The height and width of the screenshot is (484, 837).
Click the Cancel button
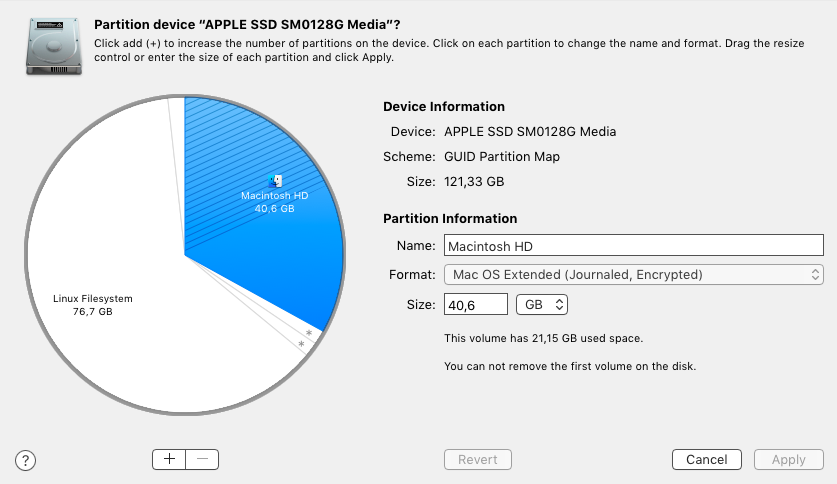point(707,459)
